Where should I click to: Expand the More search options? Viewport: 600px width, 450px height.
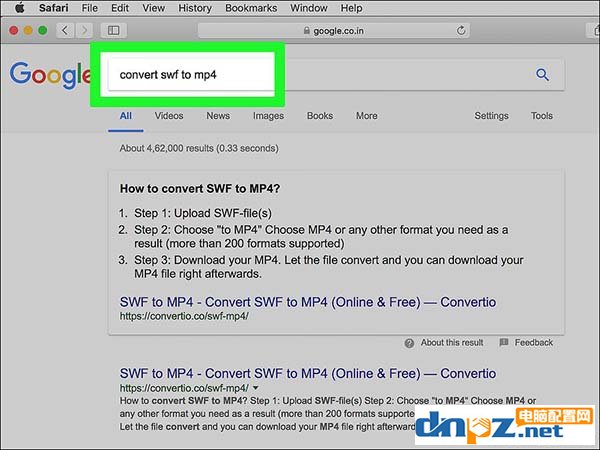[367, 116]
